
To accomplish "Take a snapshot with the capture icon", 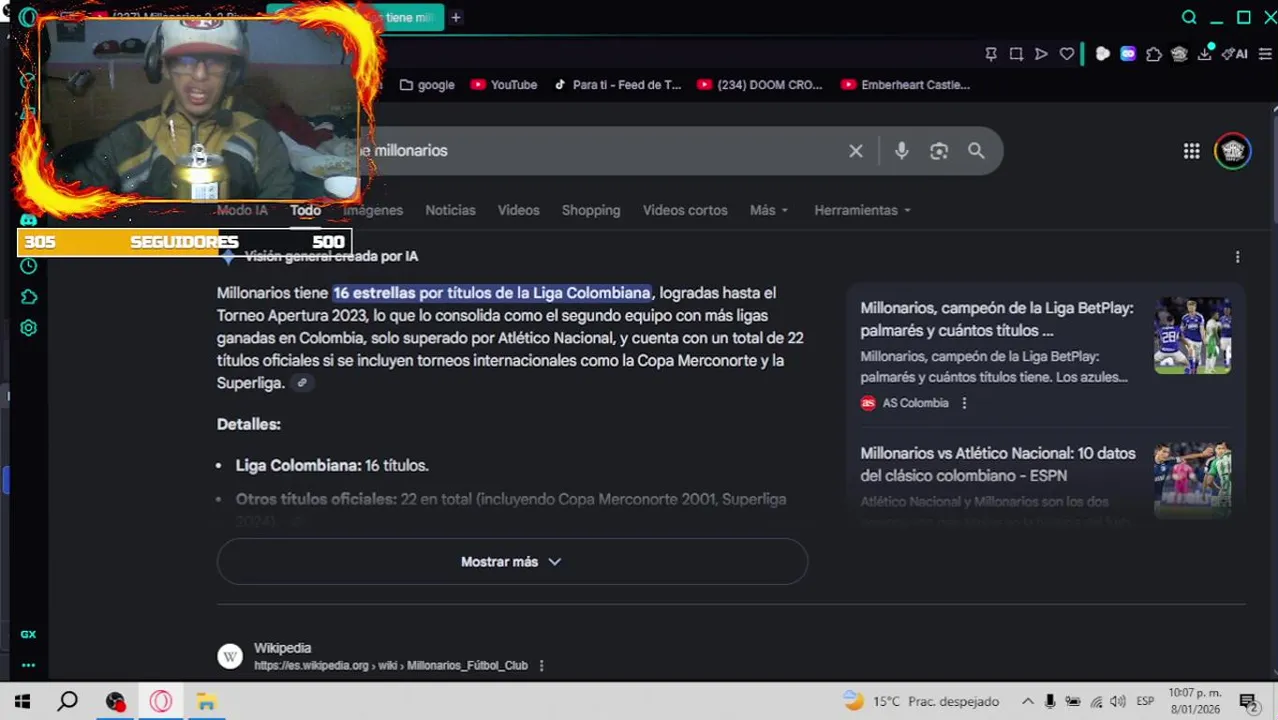I will (1016, 54).
